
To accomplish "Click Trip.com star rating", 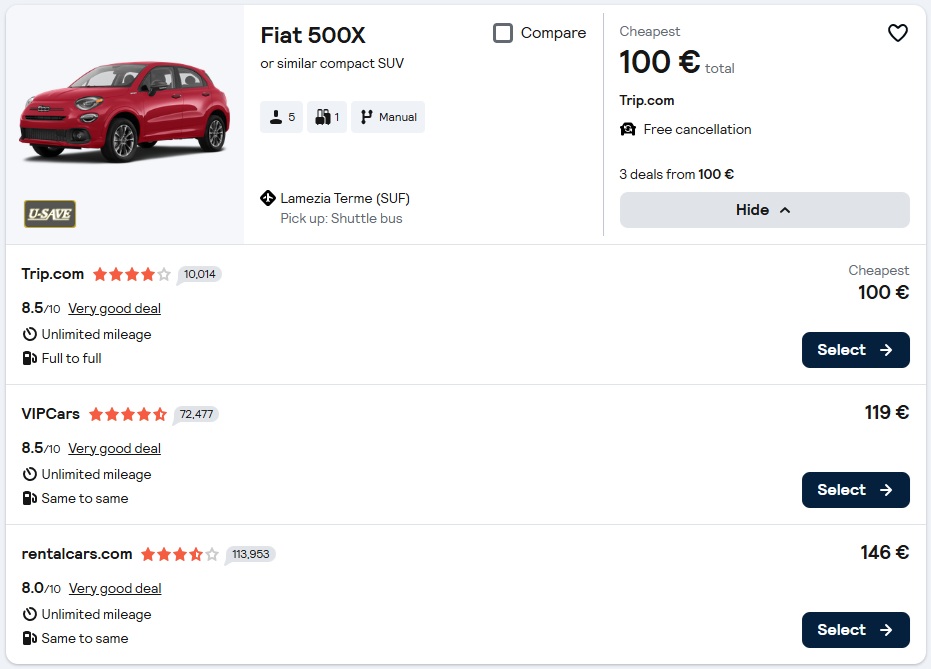I will coord(132,274).
